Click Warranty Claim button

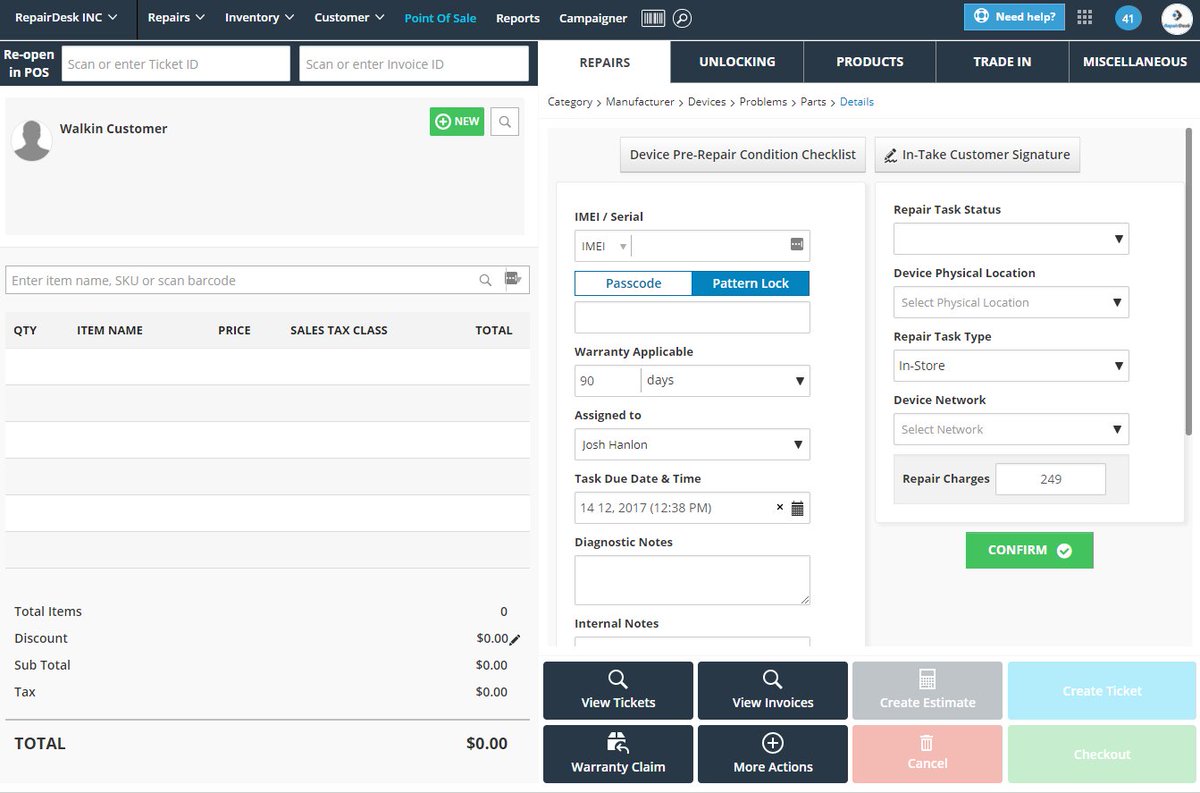(x=618, y=754)
